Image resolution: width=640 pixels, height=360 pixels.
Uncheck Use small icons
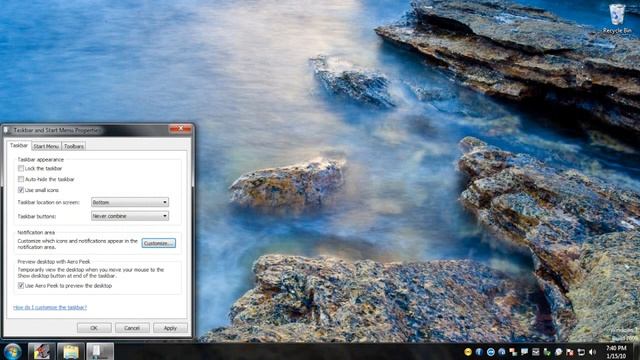click(x=21, y=190)
